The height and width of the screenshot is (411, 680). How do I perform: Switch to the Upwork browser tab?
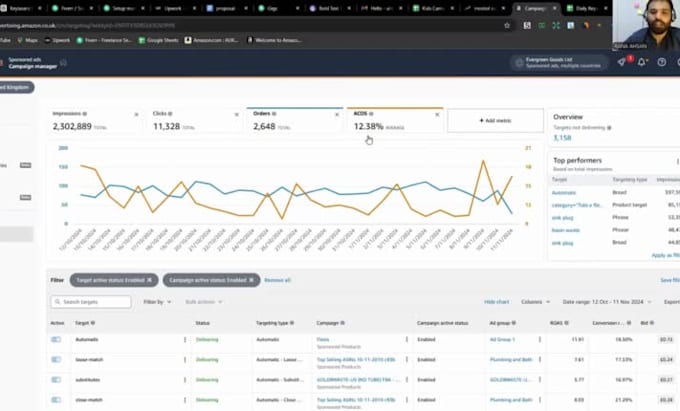click(173, 8)
